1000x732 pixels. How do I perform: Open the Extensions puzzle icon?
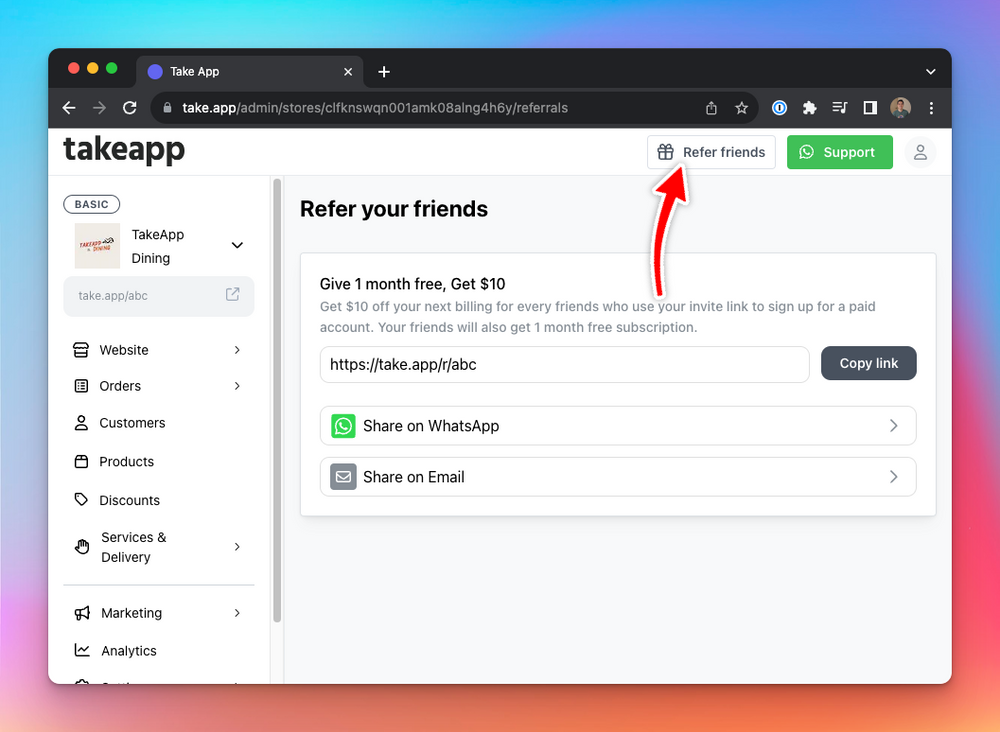pos(809,108)
